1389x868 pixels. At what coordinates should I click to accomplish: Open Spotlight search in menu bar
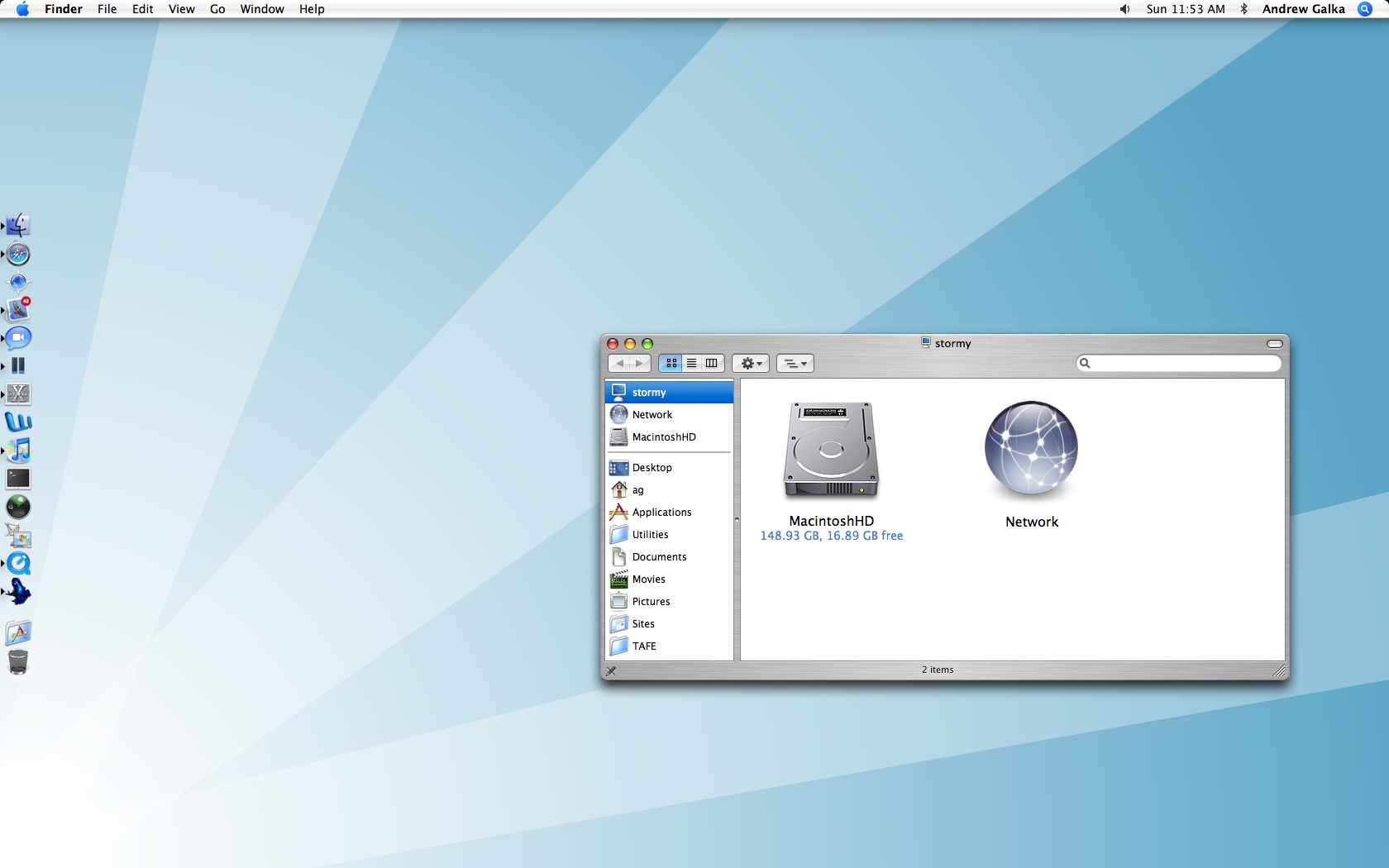(x=1365, y=9)
